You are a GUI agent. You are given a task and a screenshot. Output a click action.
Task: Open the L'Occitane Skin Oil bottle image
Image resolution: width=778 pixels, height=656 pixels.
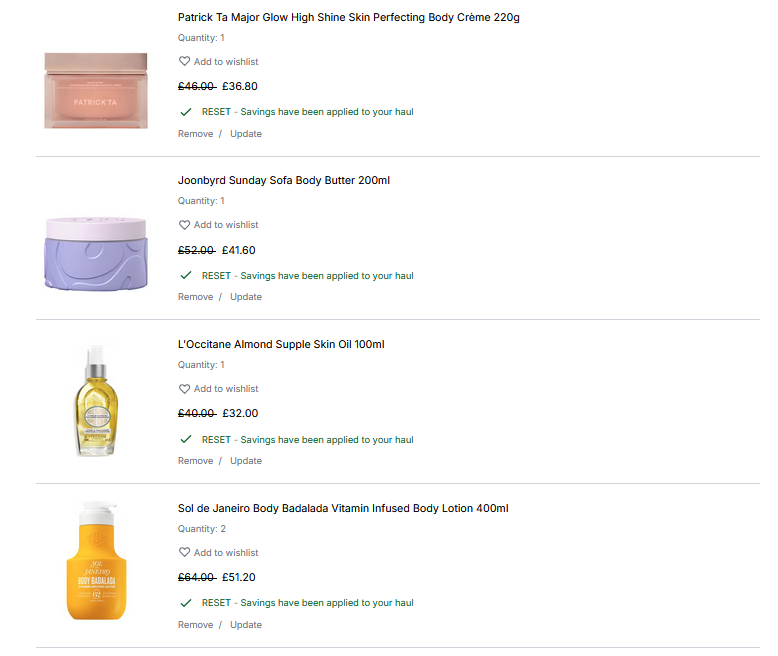96,400
